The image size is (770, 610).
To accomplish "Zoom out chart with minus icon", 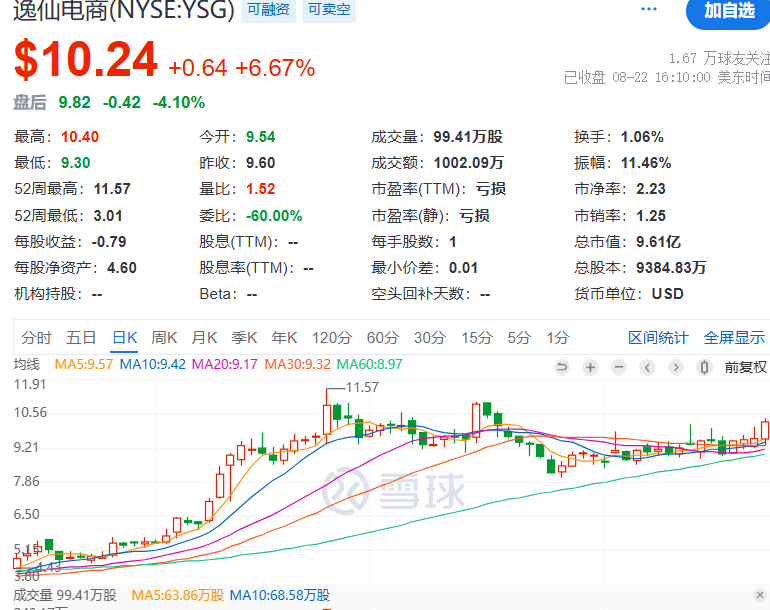I will click(619, 367).
